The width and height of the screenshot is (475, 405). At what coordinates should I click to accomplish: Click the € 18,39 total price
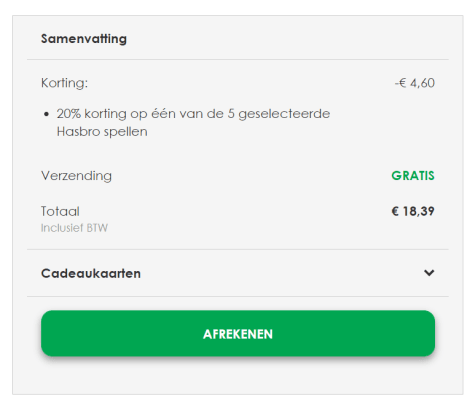click(413, 211)
